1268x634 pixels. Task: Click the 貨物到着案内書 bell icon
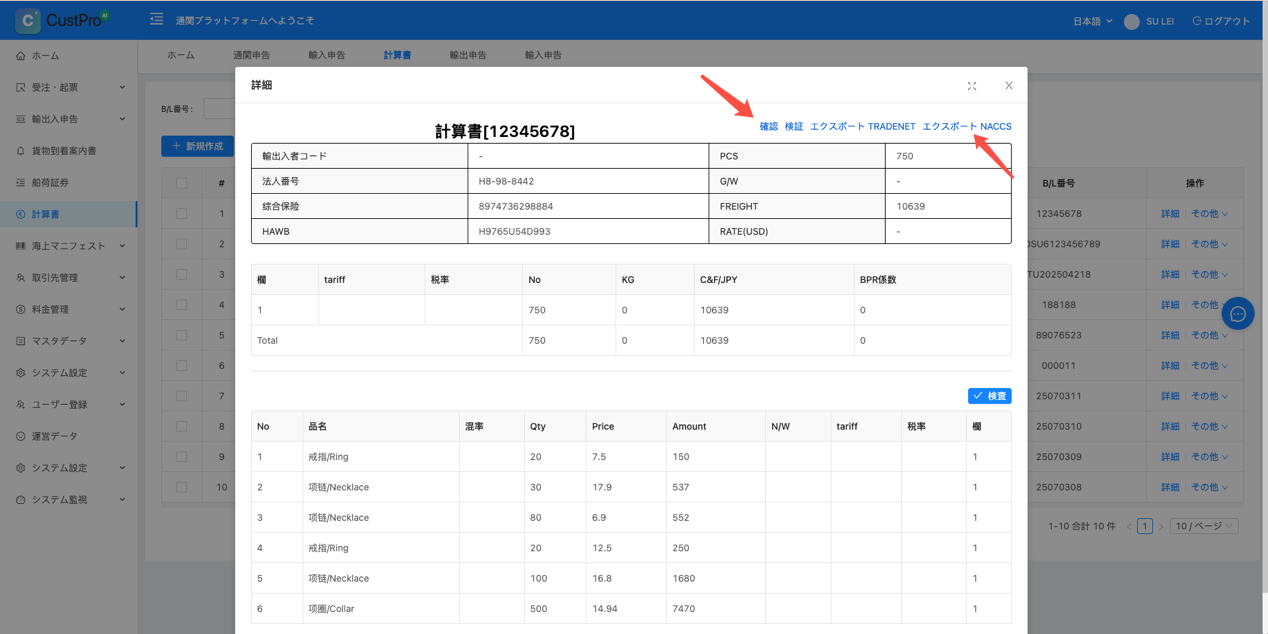pyautogui.click(x=21, y=151)
